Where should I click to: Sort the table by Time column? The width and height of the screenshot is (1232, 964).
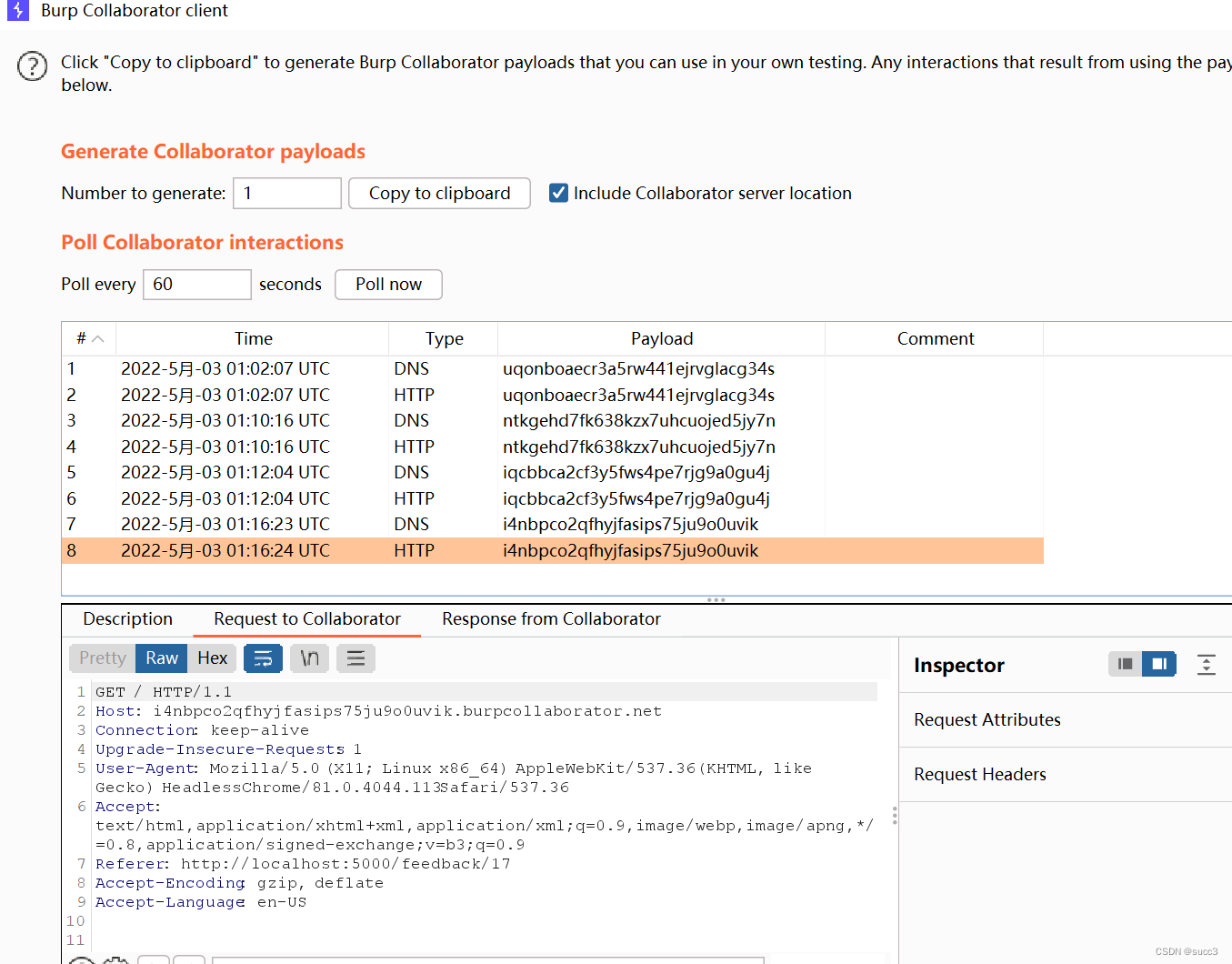click(253, 338)
